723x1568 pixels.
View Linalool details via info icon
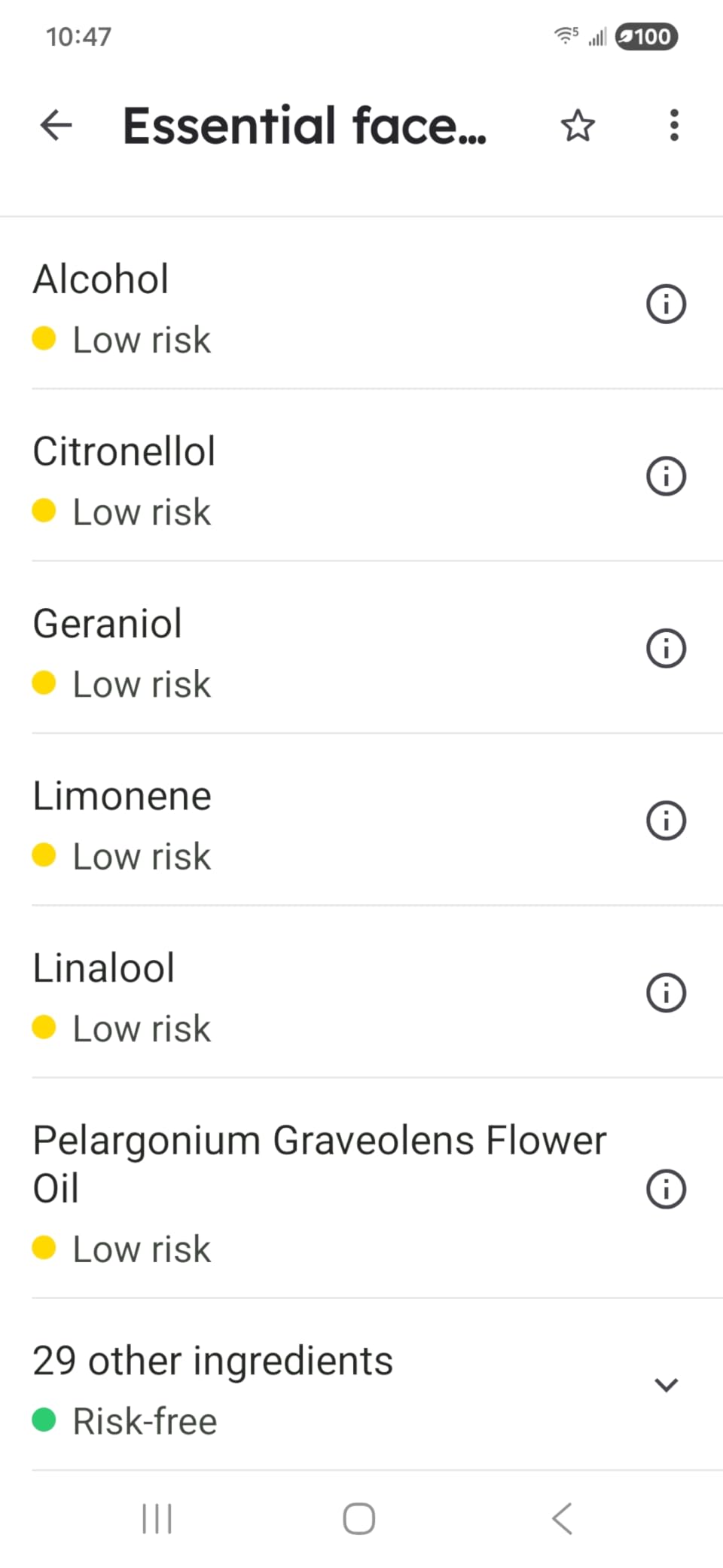[667, 993]
